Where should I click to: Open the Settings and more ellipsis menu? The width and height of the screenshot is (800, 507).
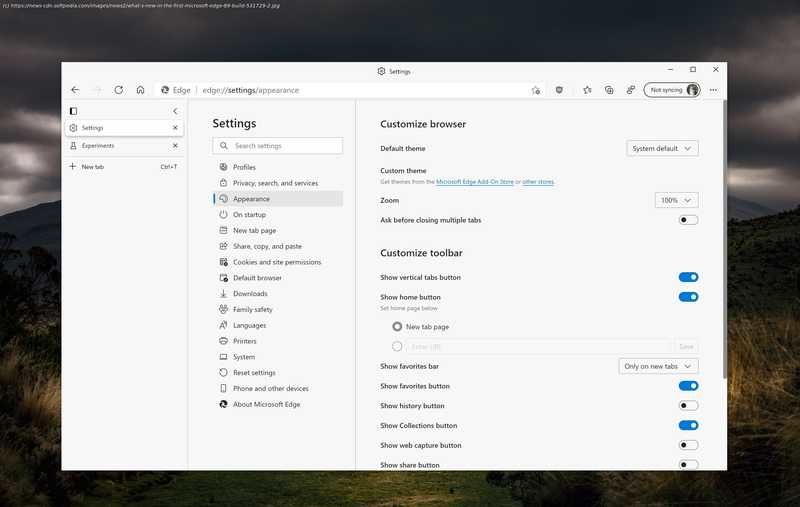[713, 90]
